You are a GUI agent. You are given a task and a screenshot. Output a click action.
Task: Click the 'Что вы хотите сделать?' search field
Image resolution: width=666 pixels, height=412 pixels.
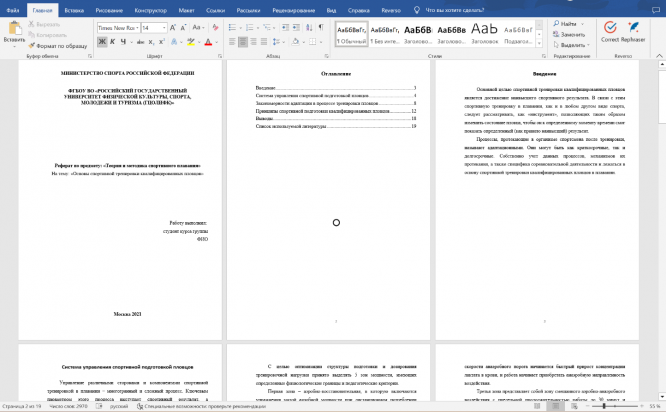454,10
